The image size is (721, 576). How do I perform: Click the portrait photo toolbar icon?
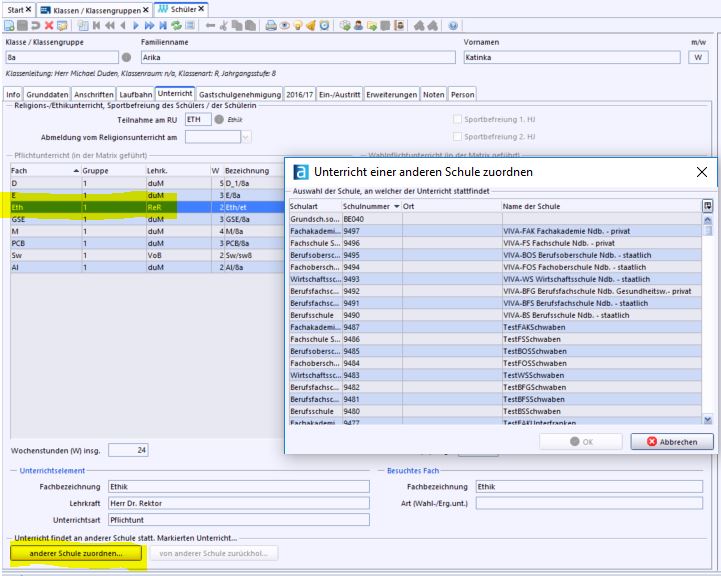[x=400, y=26]
